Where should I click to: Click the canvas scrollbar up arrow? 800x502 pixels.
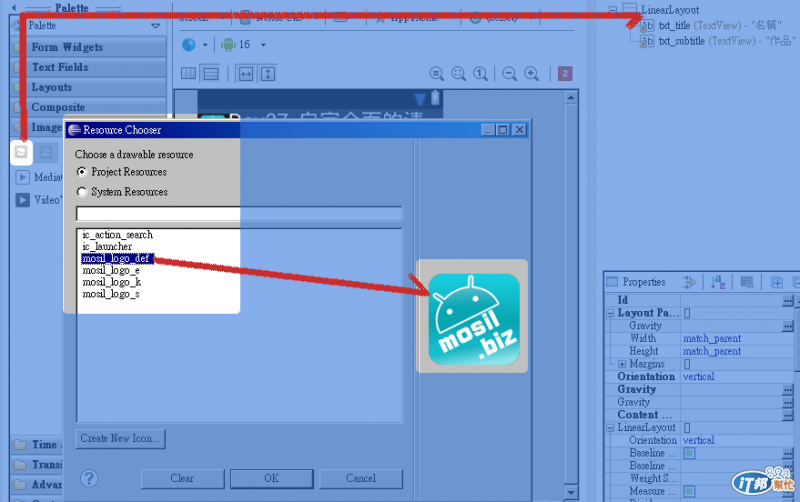(571, 97)
